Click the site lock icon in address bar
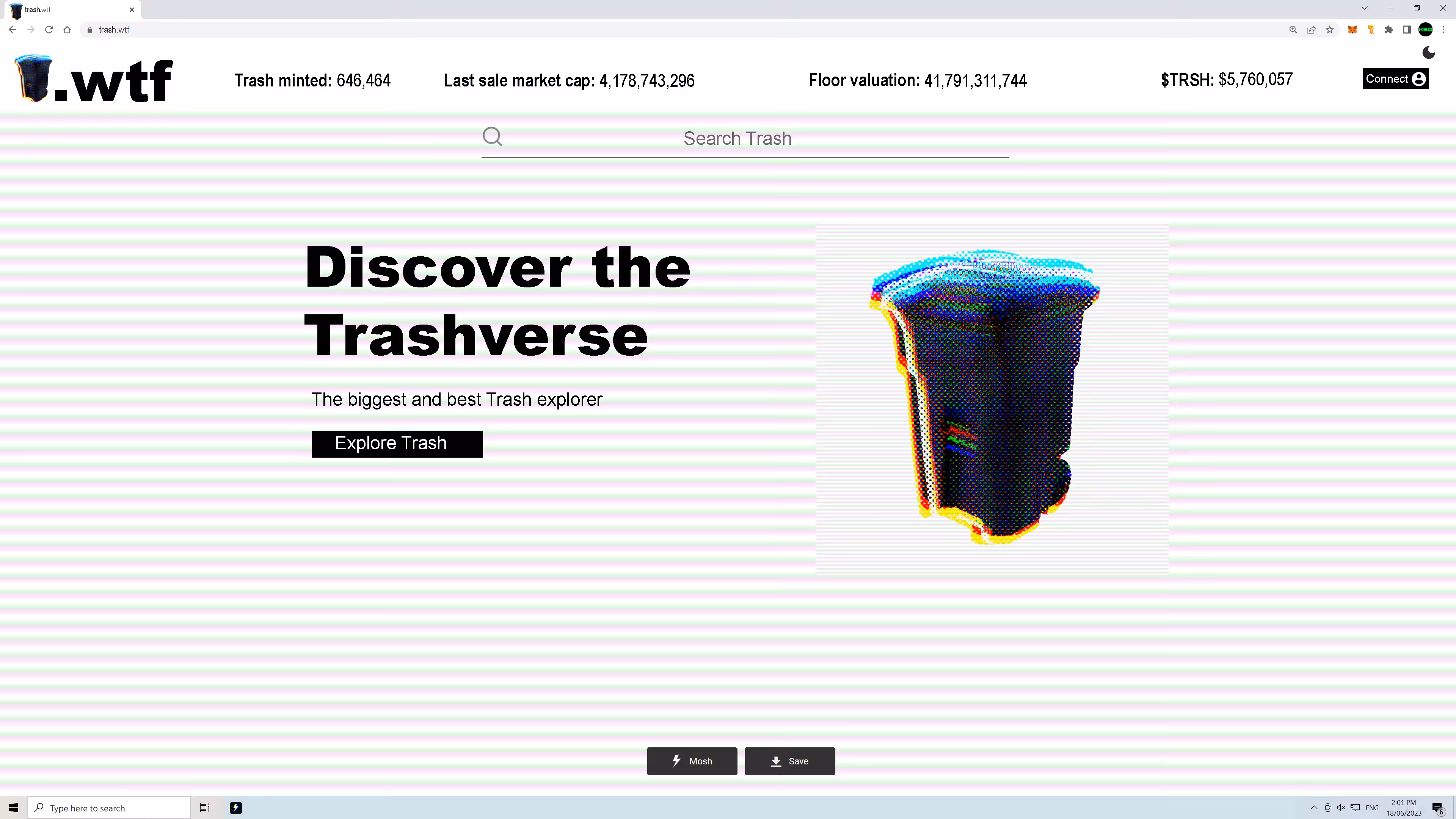Image resolution: width=1456 pixels, height=819 pixels. 89,30
